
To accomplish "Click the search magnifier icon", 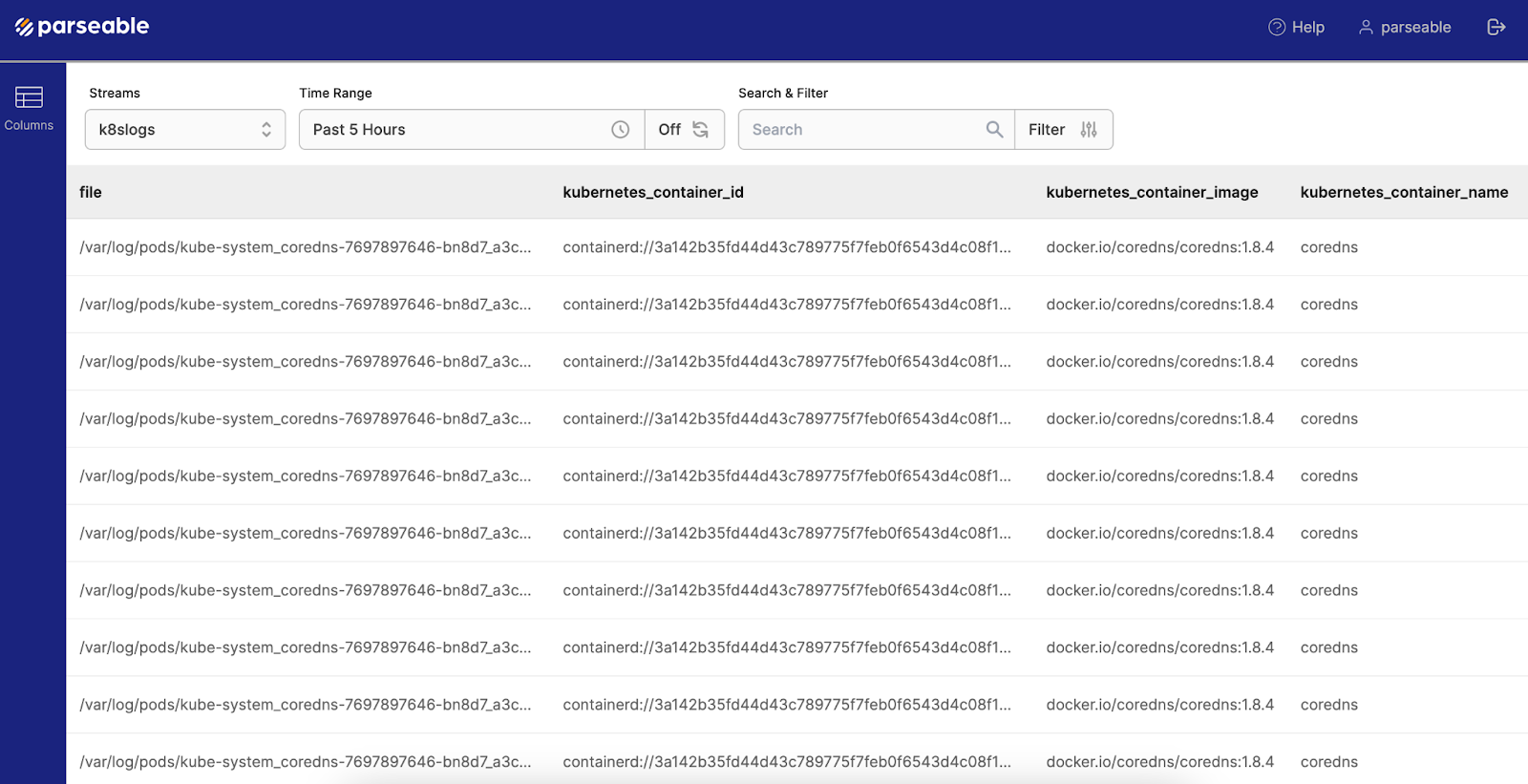I will (x=994, y=130).
